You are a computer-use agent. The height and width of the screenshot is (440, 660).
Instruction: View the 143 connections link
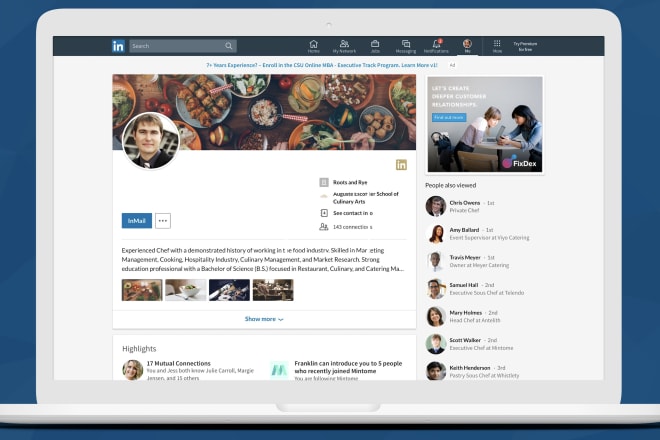pos(352,227)
